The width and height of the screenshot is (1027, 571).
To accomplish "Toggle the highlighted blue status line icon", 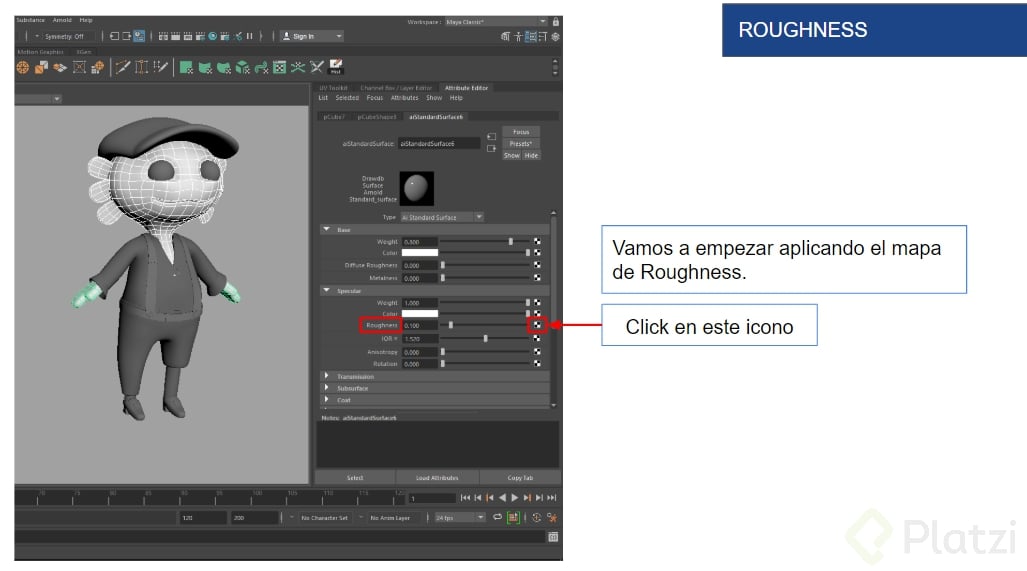I will pos(139,37).
